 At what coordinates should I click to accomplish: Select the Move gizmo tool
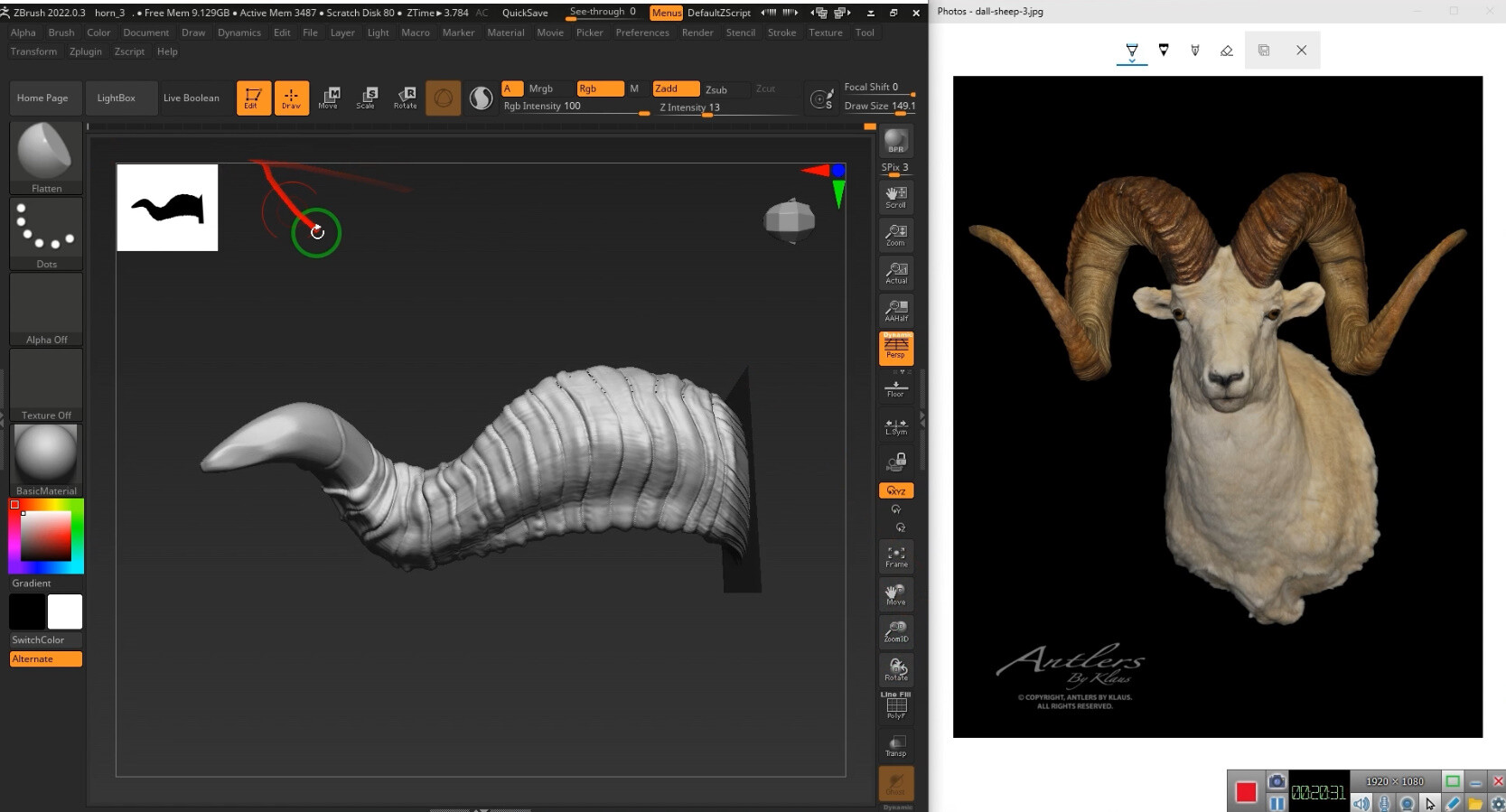pyautogui.click(x=329, y=98)
